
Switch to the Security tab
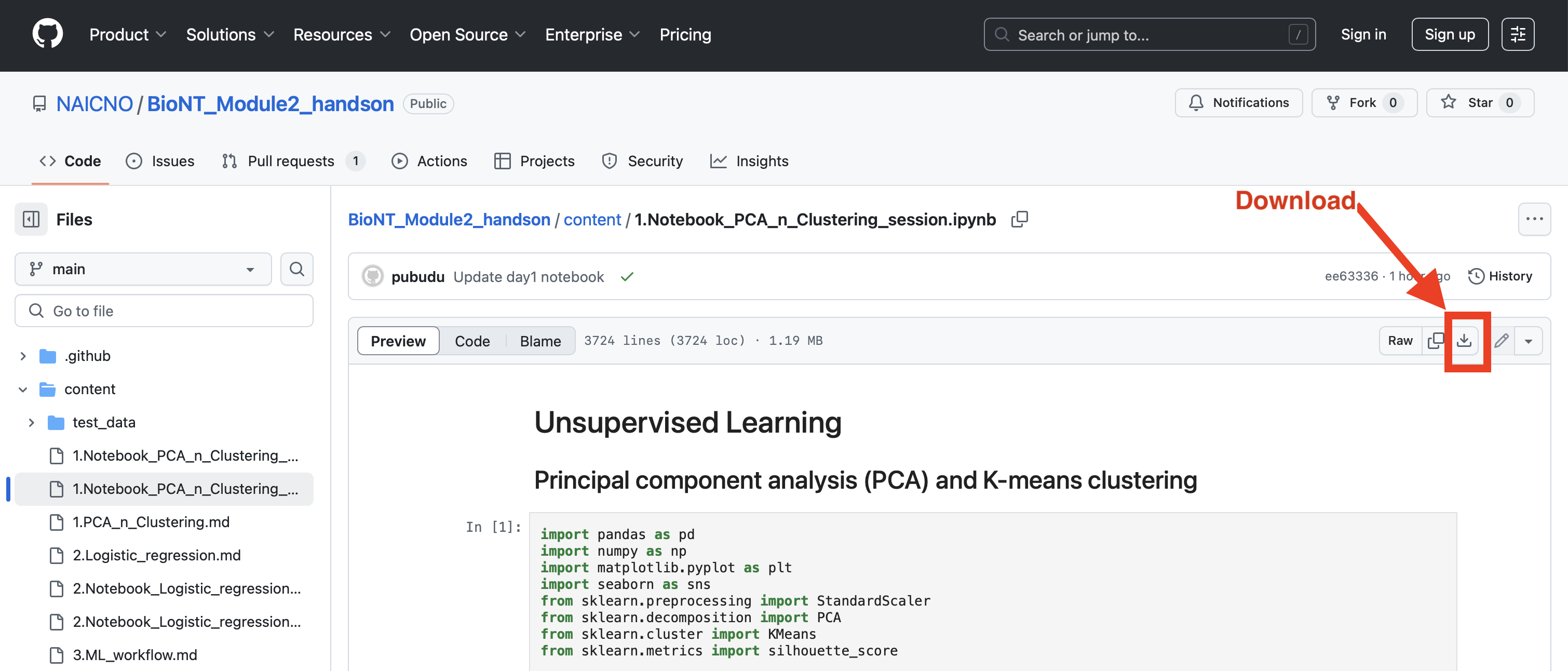pyautogui.click(x=642, y=161)
